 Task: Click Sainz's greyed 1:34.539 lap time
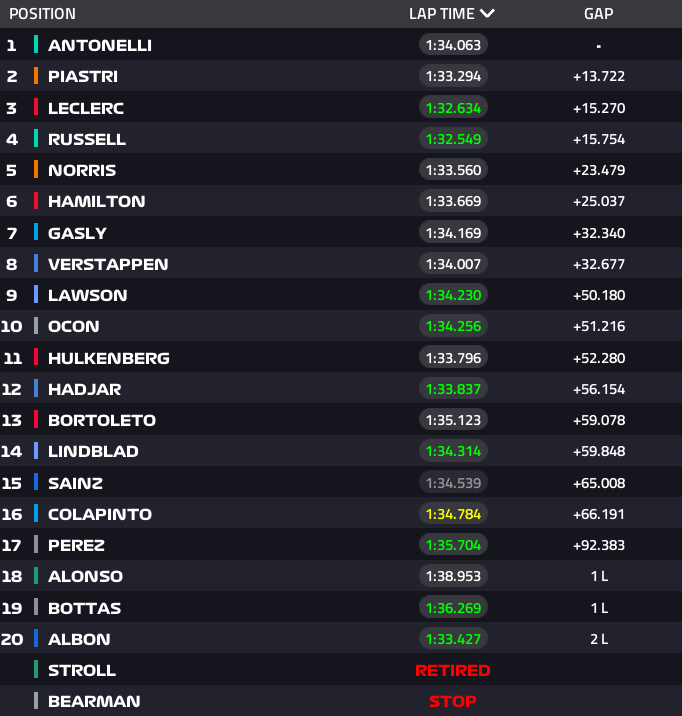pyautogui.click(x=453, y=483)
